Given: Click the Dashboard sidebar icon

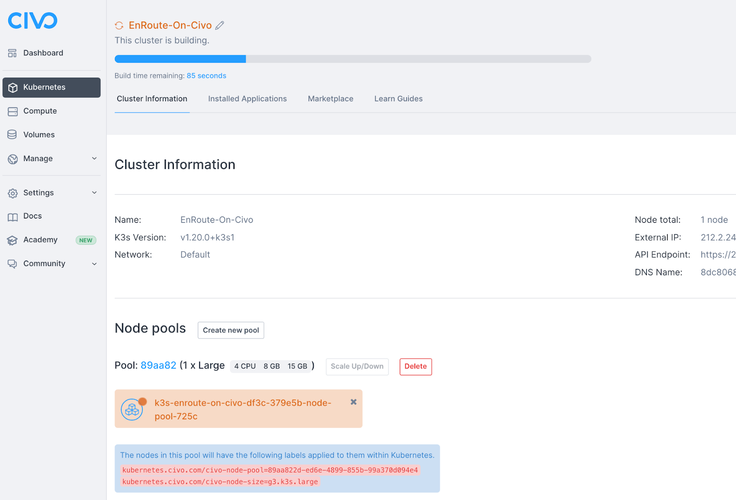Looking at the screenshot, I should (x=13, y=53).
